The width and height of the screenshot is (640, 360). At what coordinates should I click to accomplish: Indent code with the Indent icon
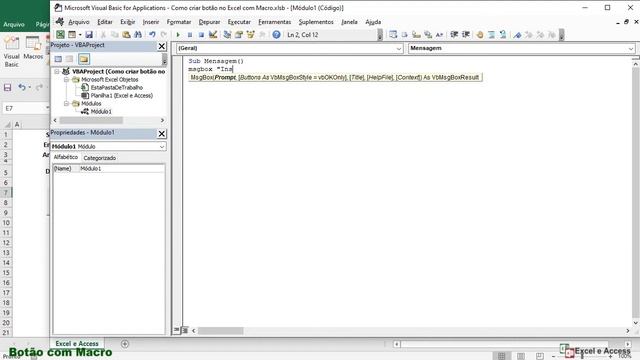pos(454,35)
